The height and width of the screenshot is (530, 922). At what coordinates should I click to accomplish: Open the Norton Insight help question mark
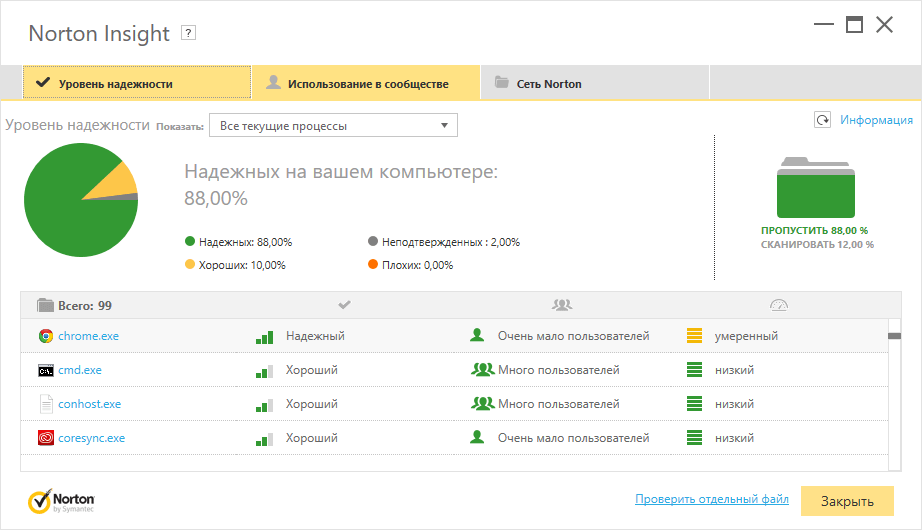[188, 33]
